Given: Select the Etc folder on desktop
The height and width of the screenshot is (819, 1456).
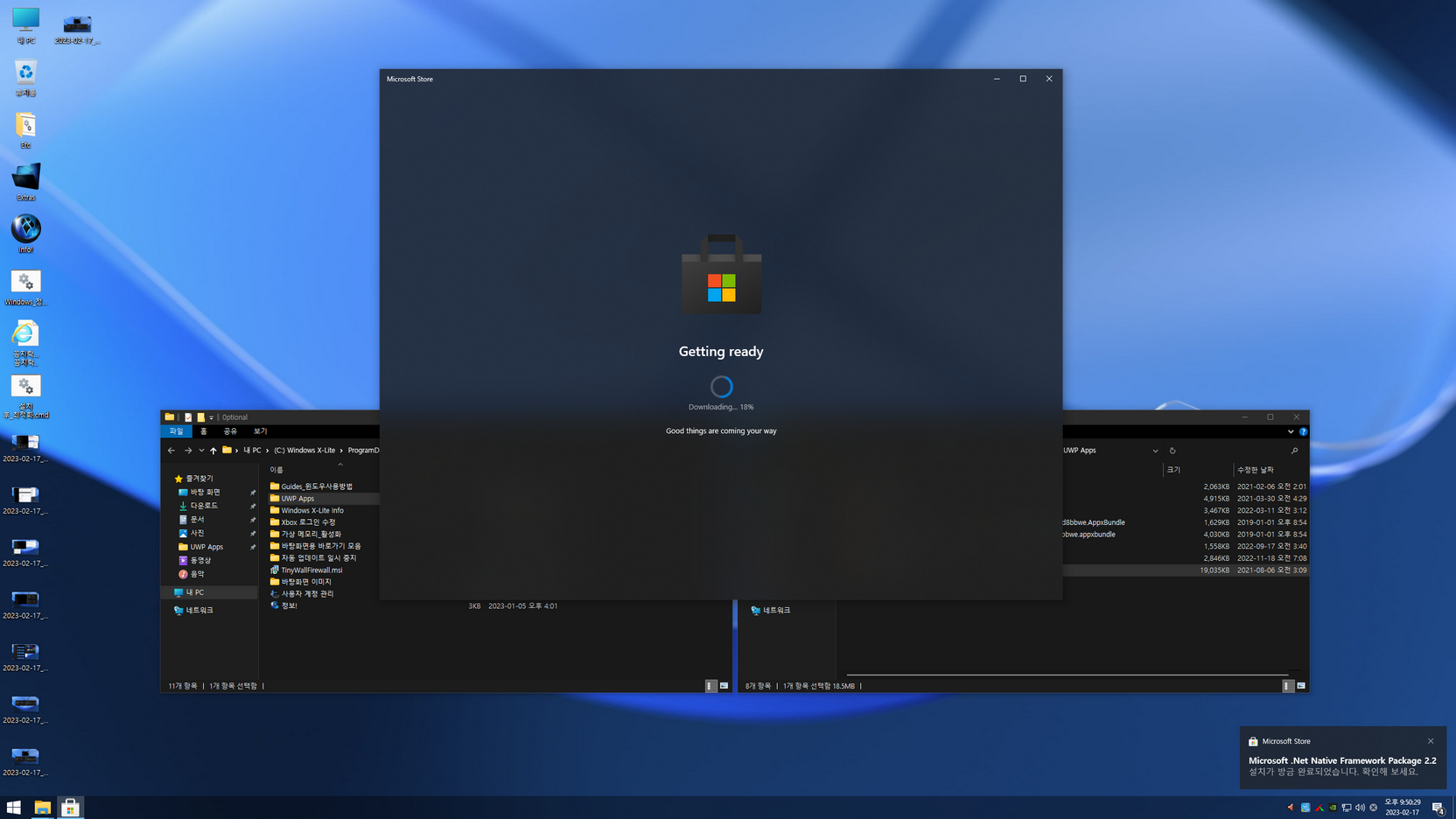Looking at the screenshot, I should [25, 130].
